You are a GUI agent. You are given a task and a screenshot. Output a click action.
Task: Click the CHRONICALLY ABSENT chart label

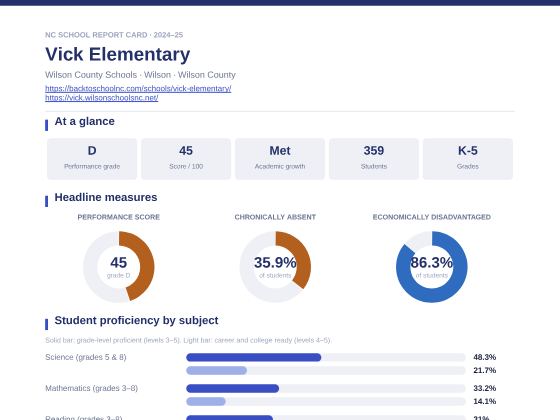click(x=275, y=217)
